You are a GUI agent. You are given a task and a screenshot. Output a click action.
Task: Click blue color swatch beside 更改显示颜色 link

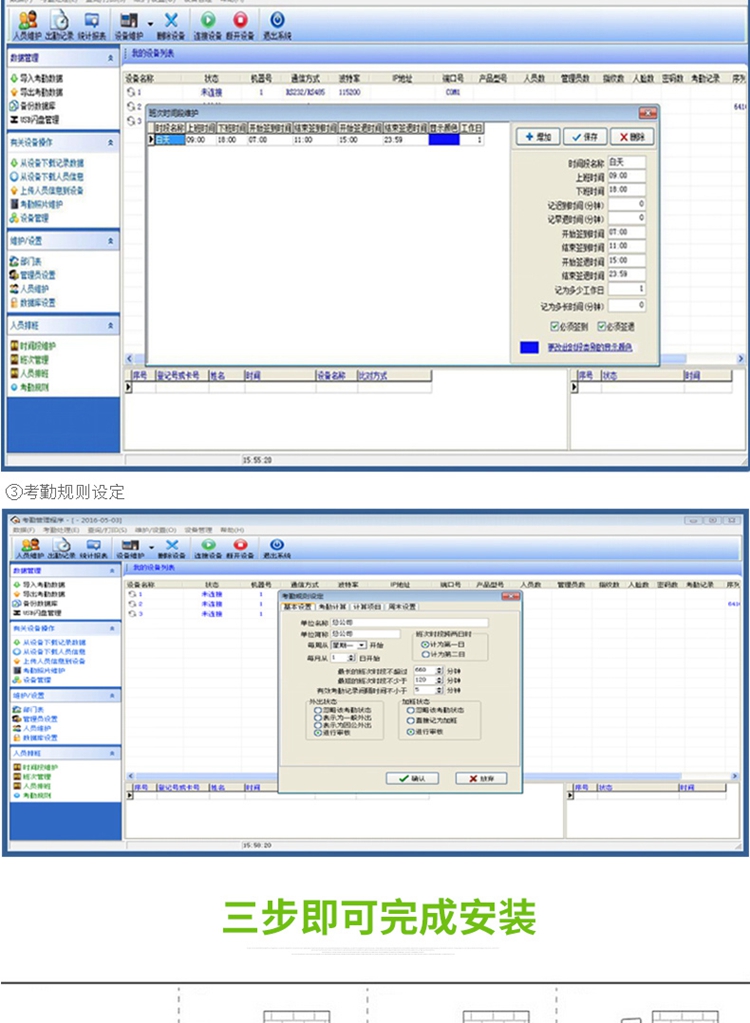pos(529,348)
